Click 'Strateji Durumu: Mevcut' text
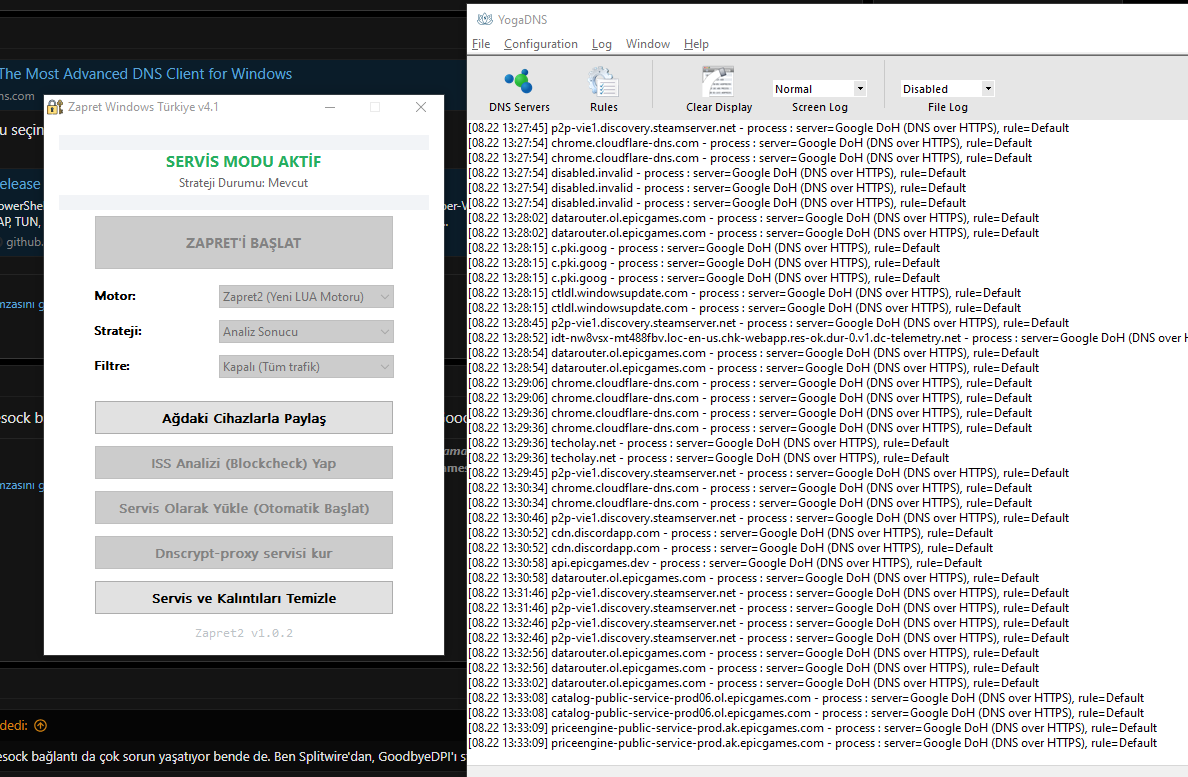Screen dimensions: 1188x777 pos(243,183)
